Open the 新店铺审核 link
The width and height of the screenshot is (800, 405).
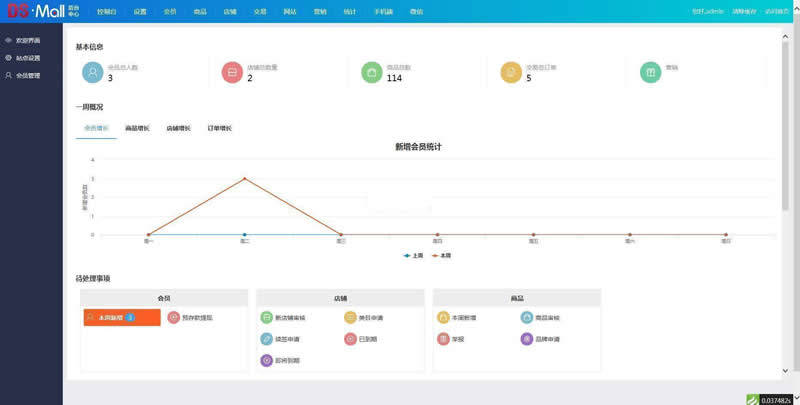coord(290,317)
